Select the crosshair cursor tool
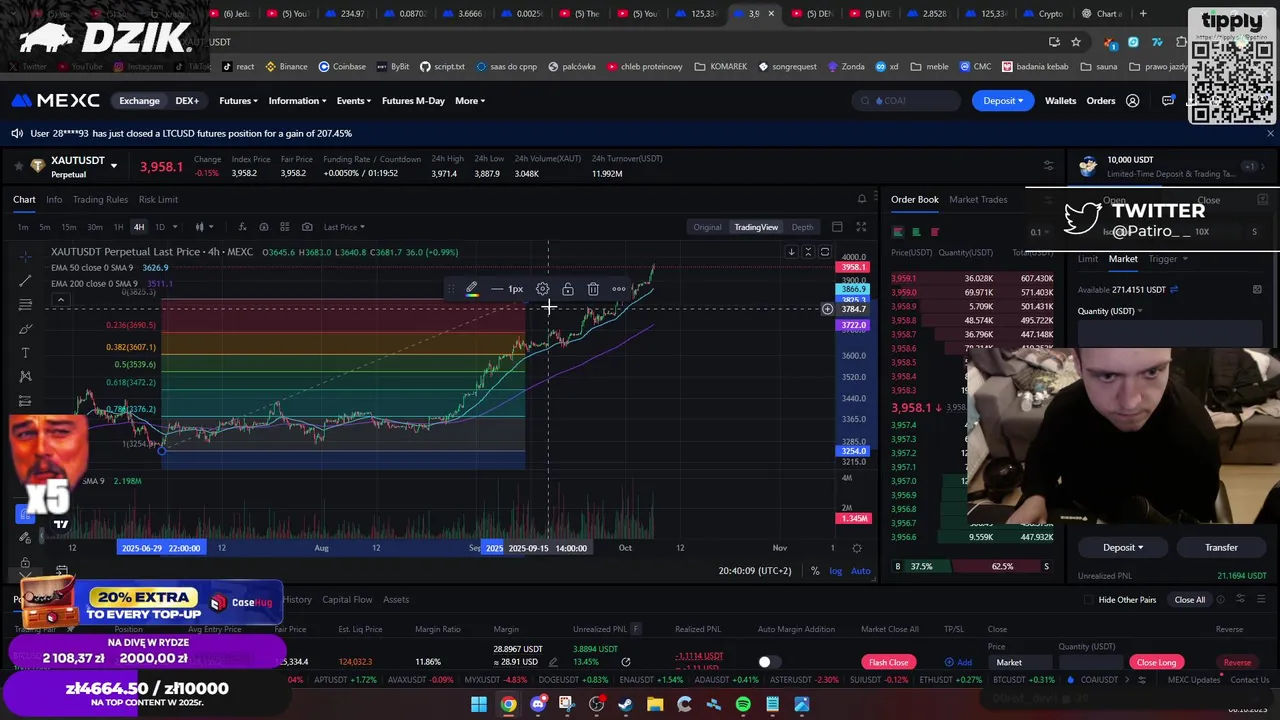The image size is (1280, 720). coord(25,257)
